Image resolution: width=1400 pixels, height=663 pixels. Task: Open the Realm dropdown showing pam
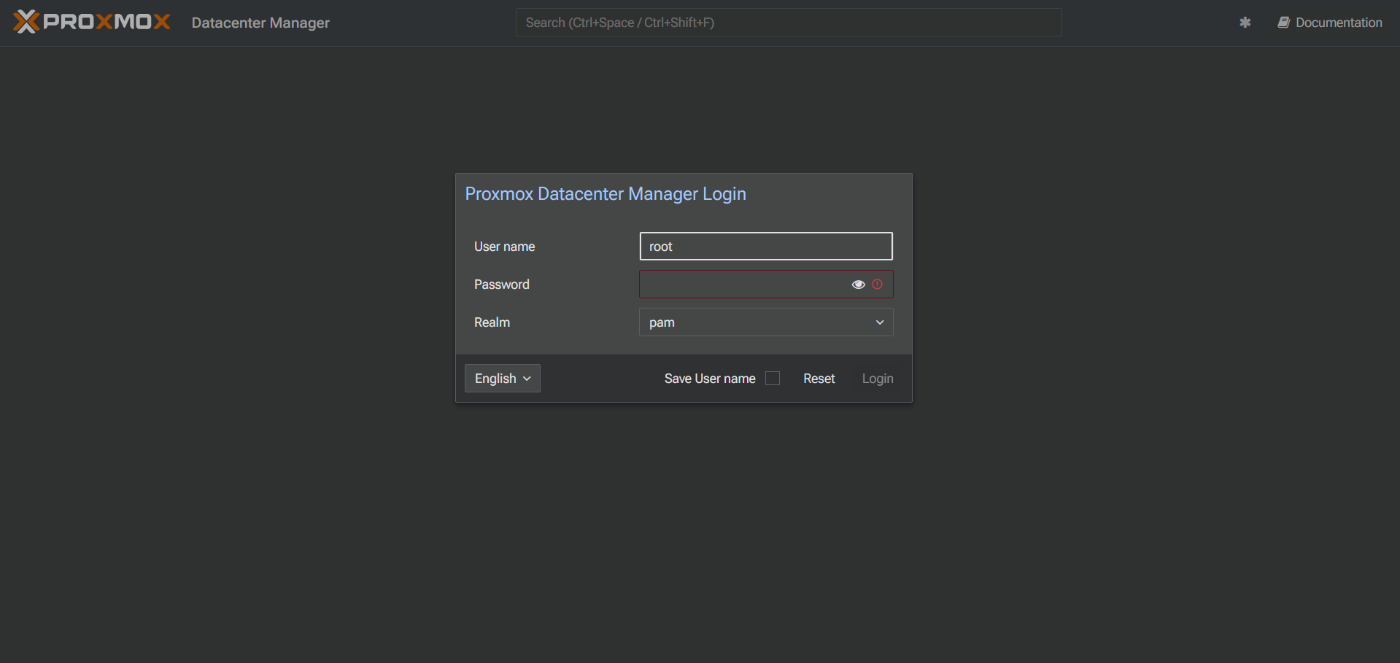[x=766, y=322]
